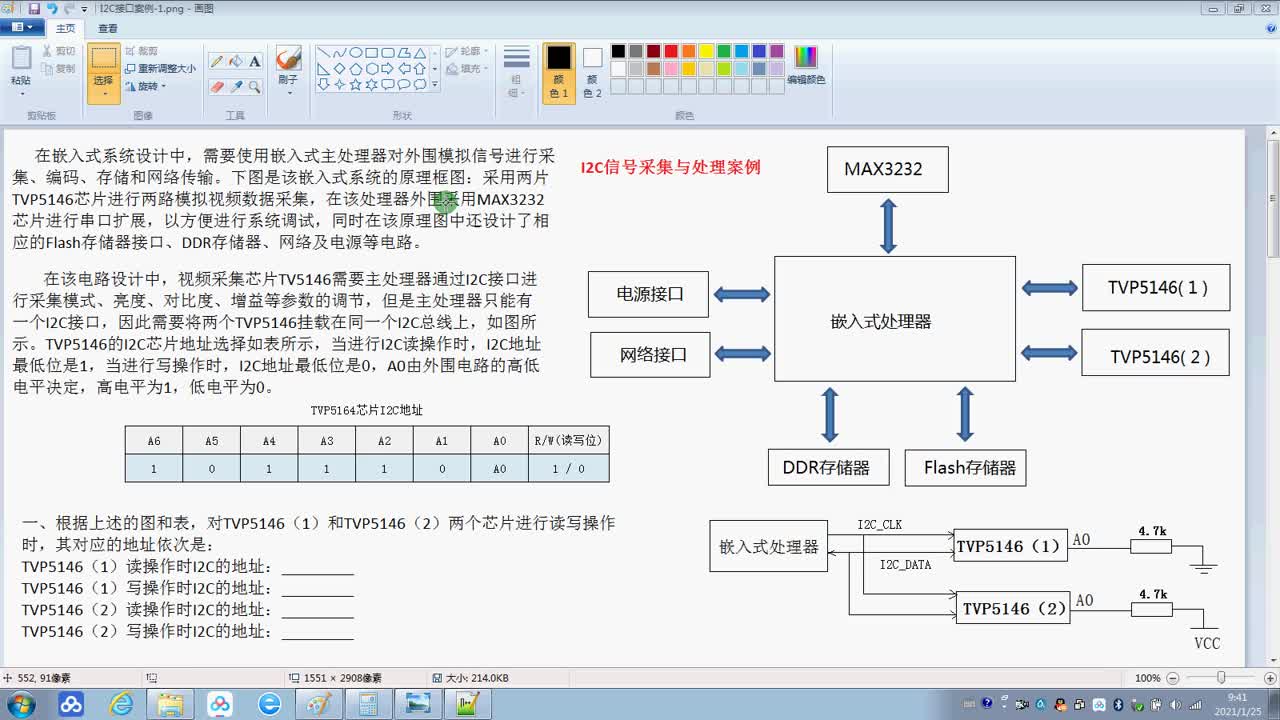The height and width of the screenshot is (720, 1280).
Task: Choose the Oval shape in shapes gallery
Action: click(355, 52)
